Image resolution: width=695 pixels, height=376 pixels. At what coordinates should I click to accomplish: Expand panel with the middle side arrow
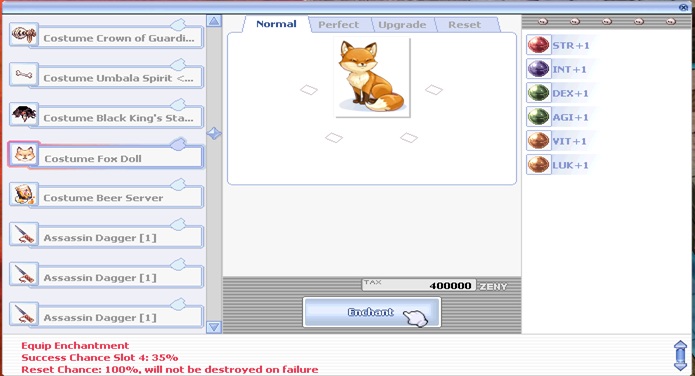coord(214,133)
